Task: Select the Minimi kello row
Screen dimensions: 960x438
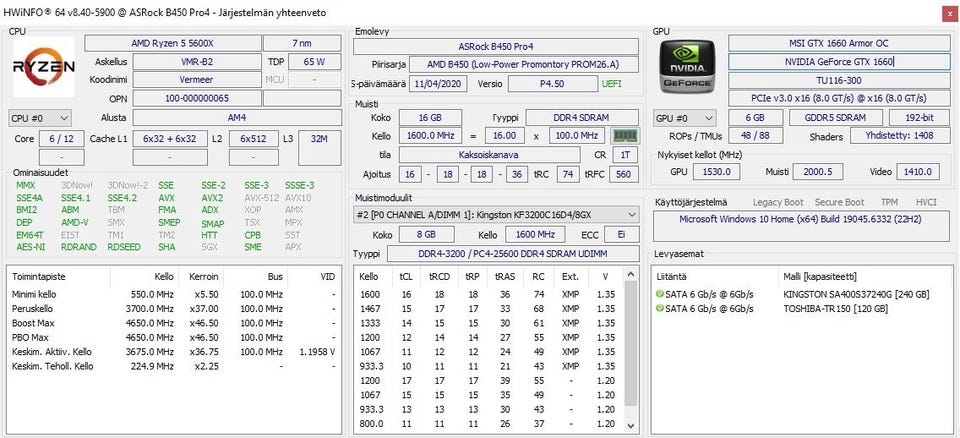Action: [173, 294]
